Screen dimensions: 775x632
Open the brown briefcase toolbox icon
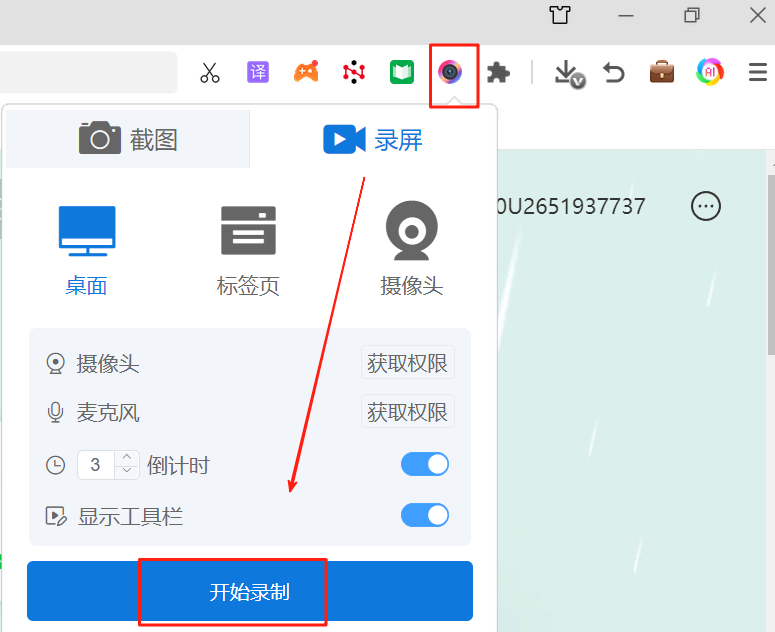tap(661, 72)
